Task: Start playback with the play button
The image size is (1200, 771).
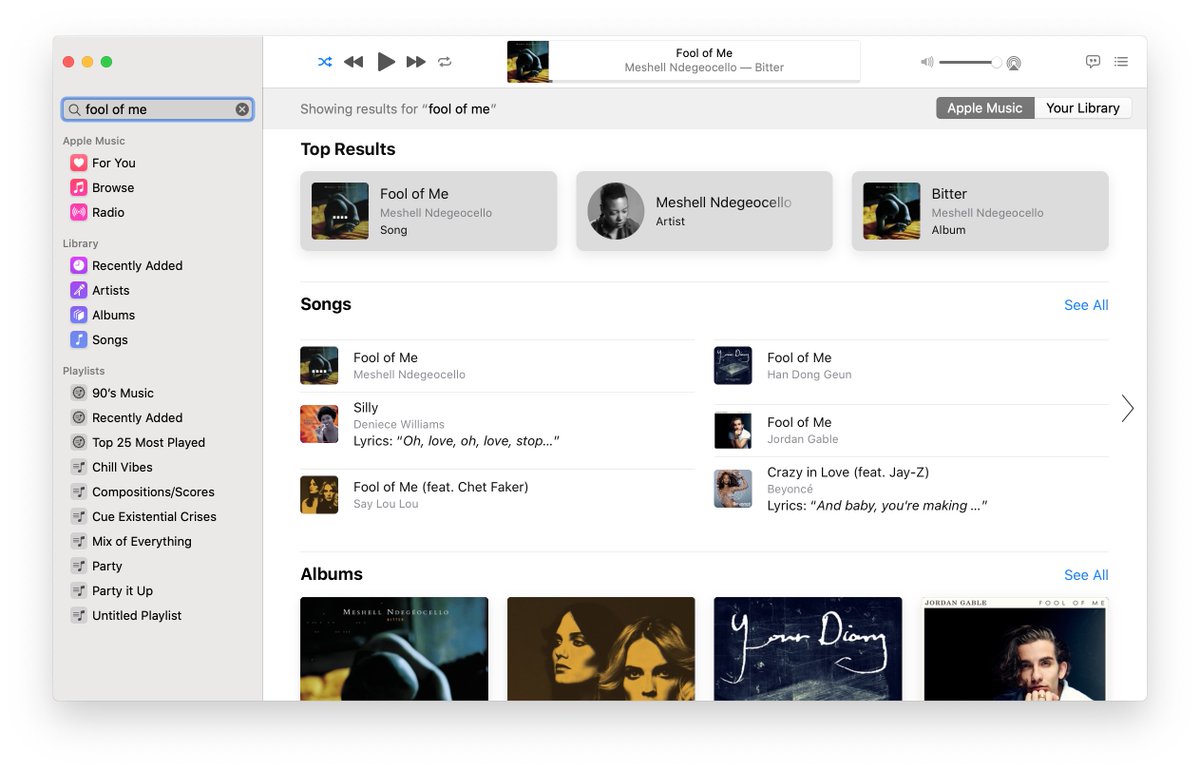Action: (386, 62)
